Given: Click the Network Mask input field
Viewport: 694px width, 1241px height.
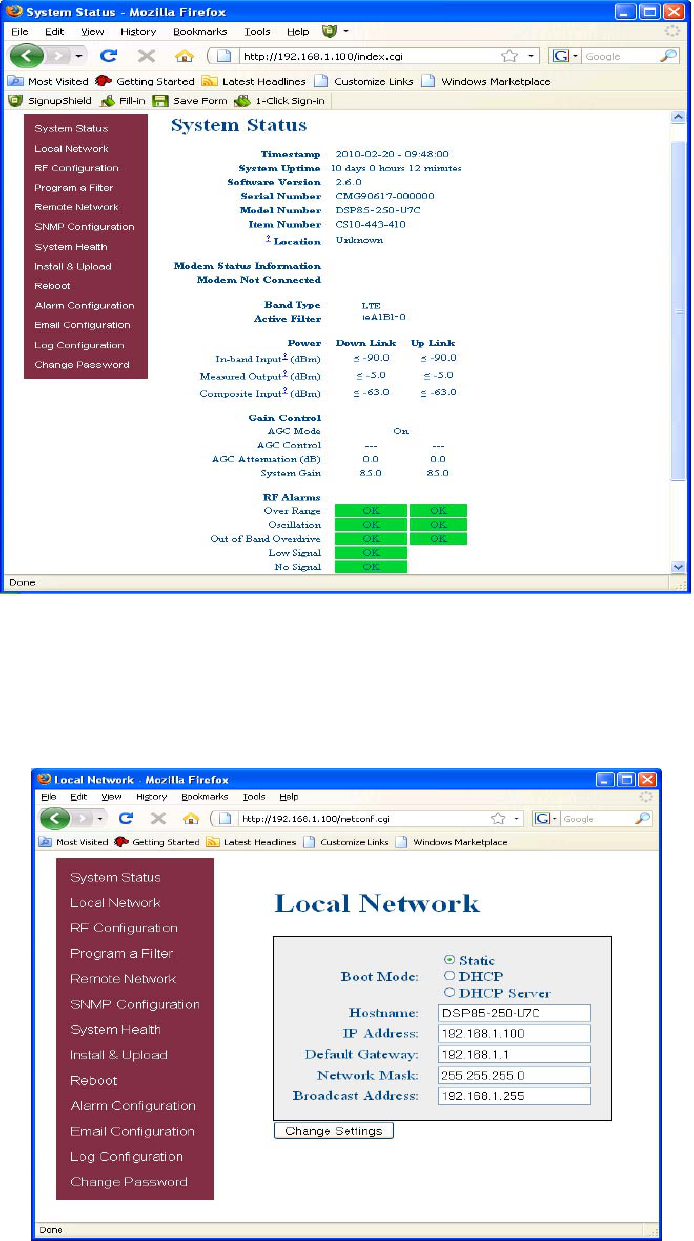Looking at the screenshot, I should click(514, 1076).
